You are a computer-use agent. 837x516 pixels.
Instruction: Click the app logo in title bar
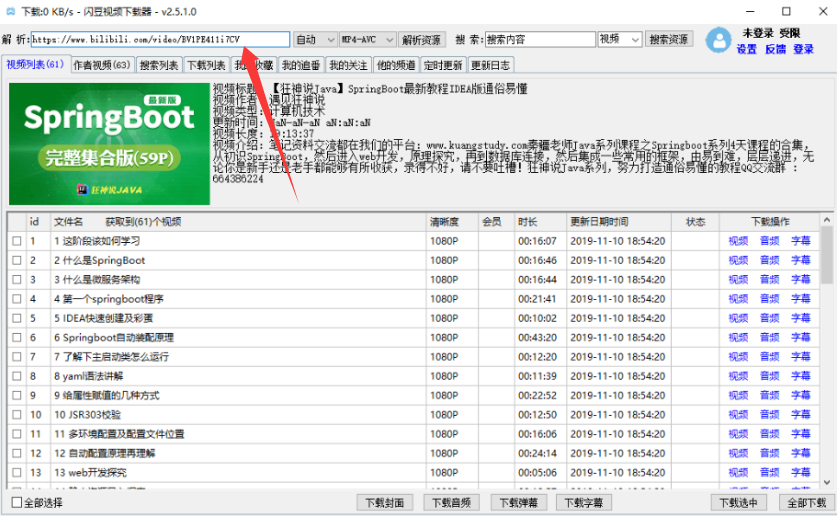pyautogui.click(x=10, y=8)
